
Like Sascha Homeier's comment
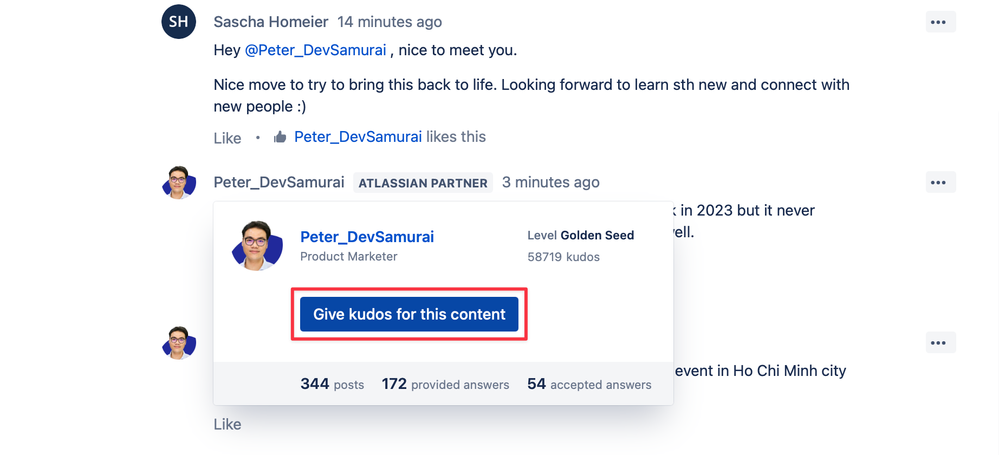(x=227, y=138)
